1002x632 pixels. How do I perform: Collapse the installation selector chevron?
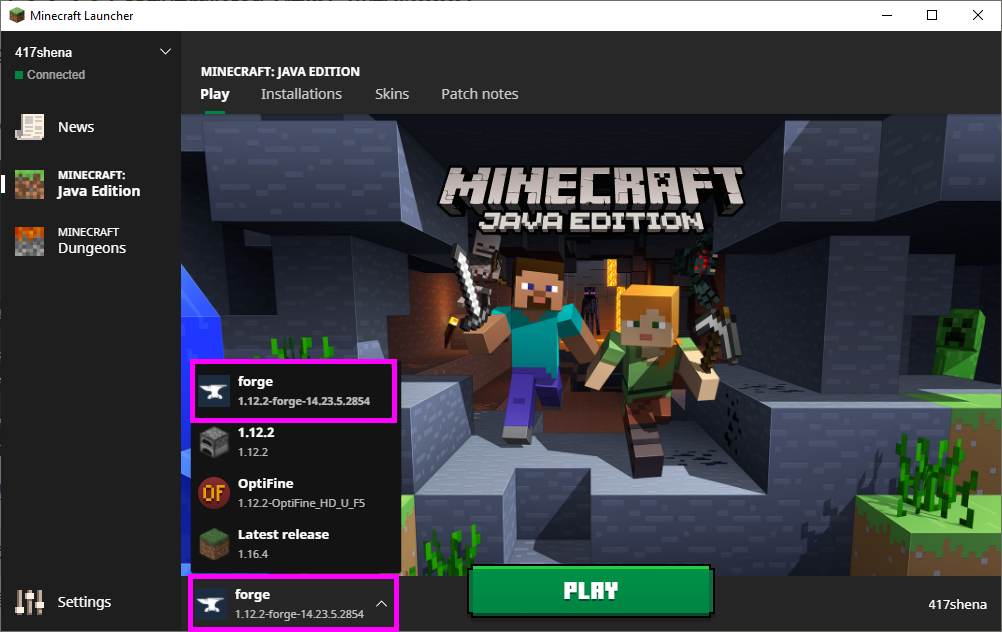pos(381,603)
